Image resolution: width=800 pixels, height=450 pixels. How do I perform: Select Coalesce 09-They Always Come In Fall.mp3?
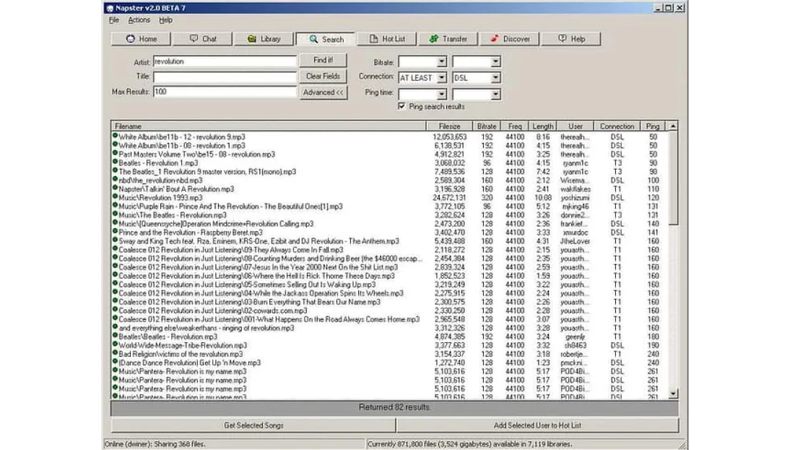390,249
